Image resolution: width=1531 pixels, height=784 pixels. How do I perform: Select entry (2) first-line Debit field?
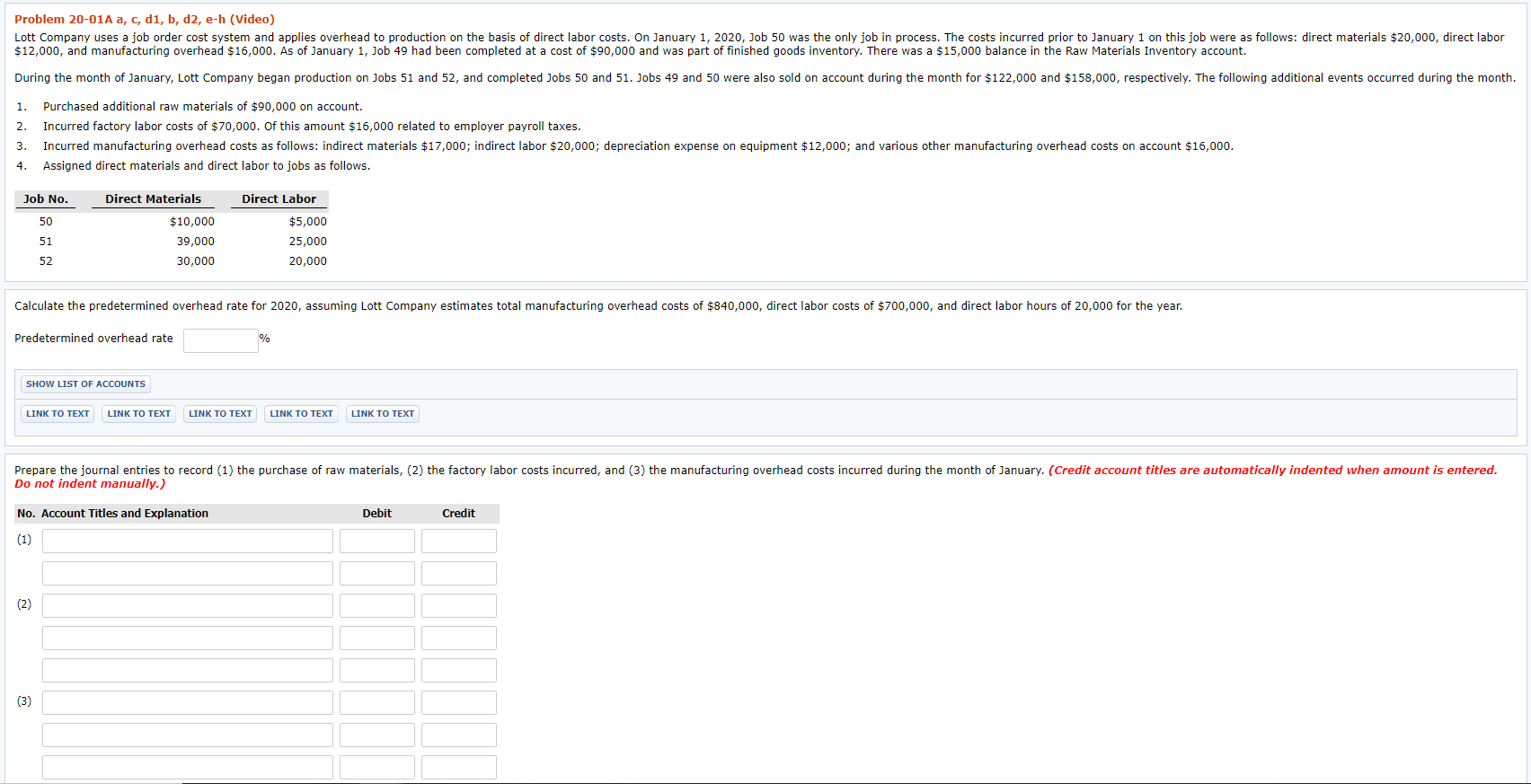(x=377, y=605)
